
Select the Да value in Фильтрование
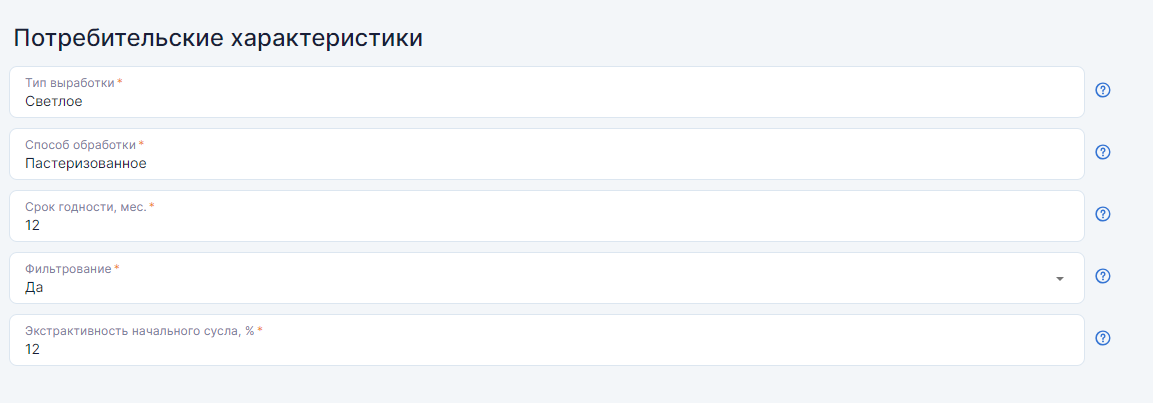(x=34, y=288)
